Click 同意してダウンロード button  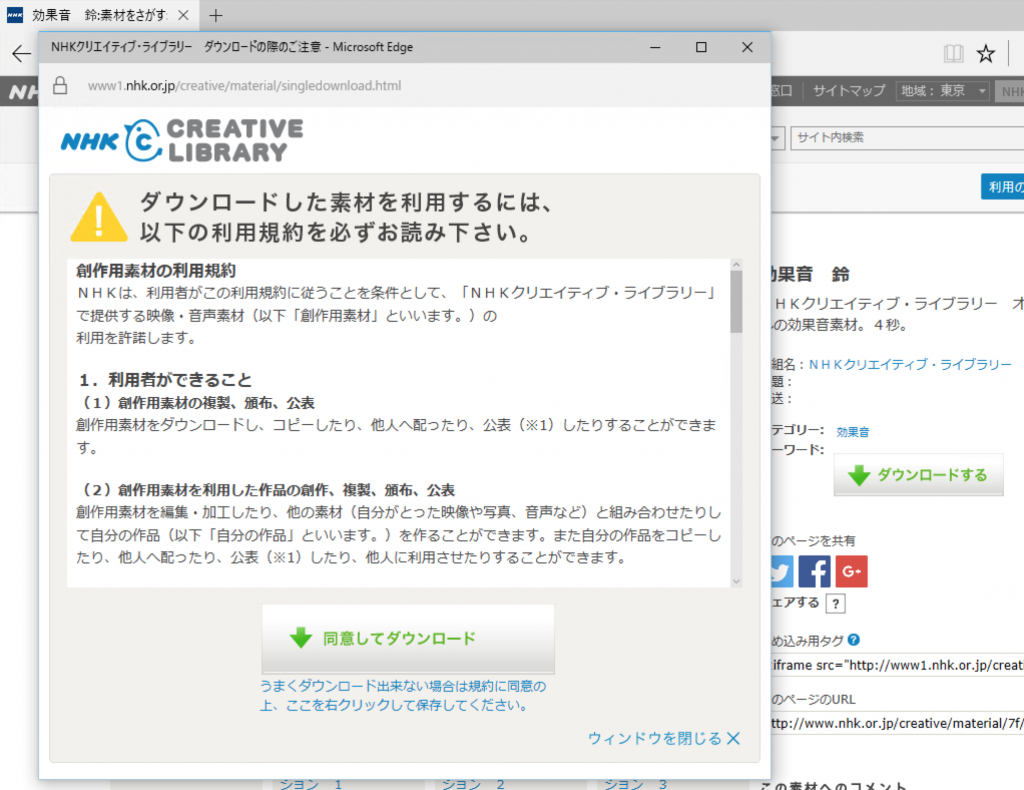[408, 639]
